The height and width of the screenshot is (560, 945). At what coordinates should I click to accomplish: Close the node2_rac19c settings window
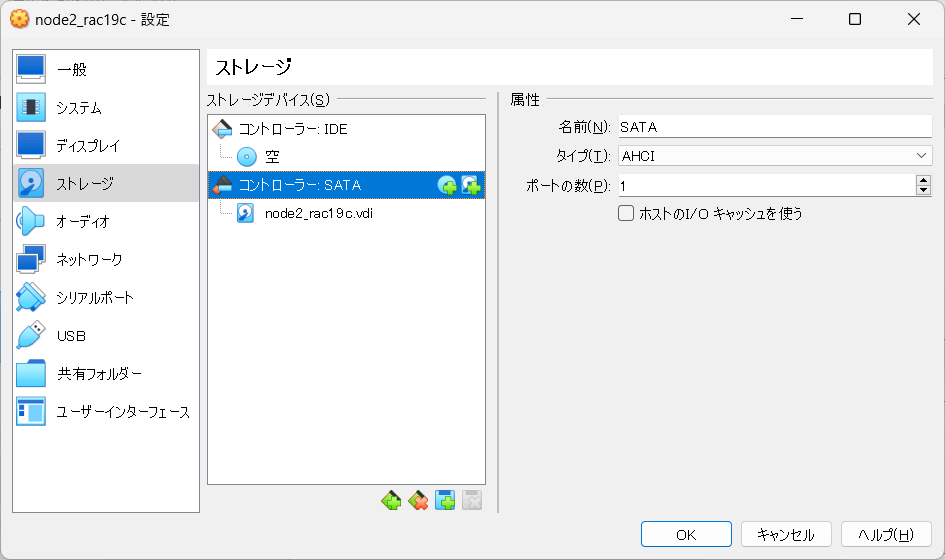click(x=914, y=19)
